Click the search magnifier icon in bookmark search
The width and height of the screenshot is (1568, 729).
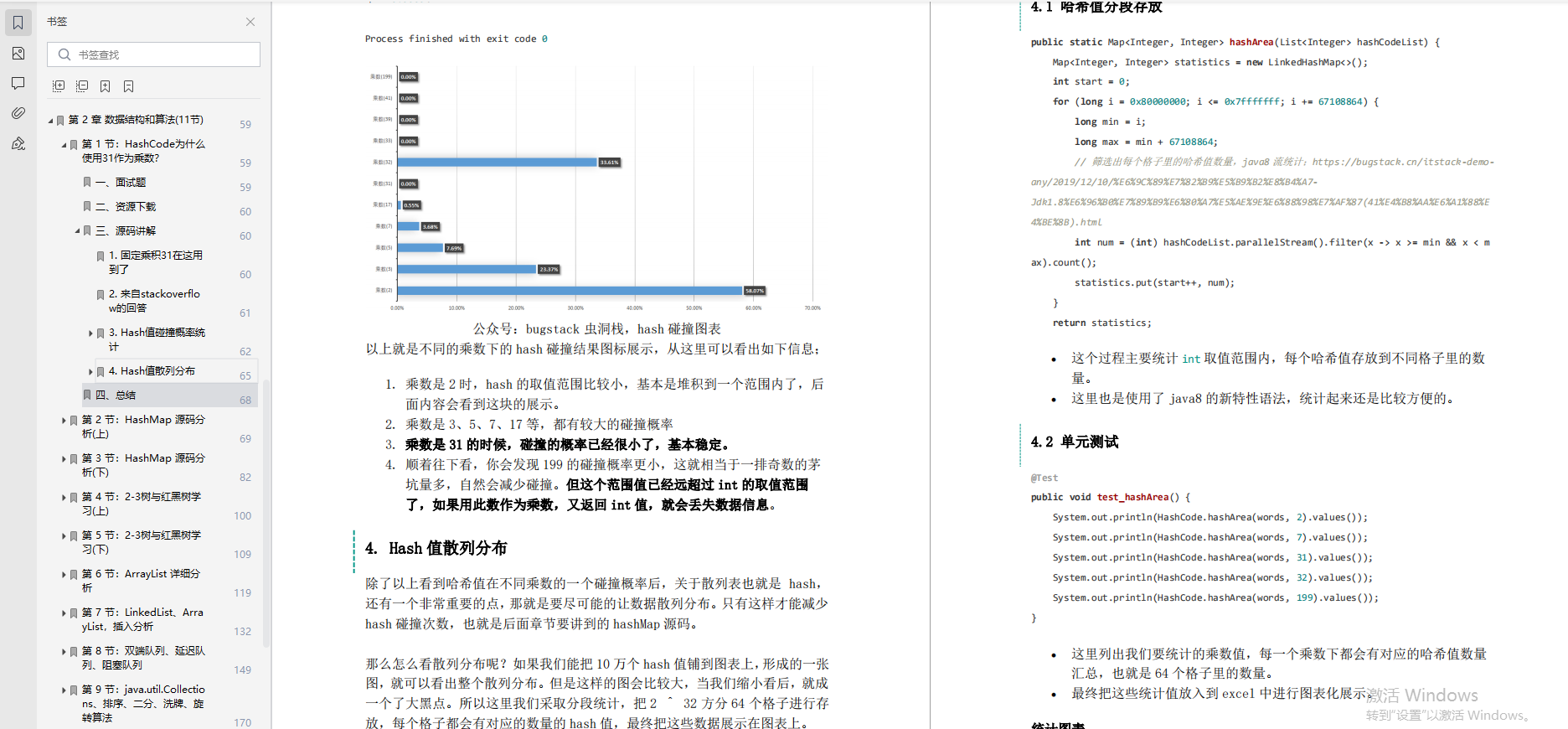[64, 54]
